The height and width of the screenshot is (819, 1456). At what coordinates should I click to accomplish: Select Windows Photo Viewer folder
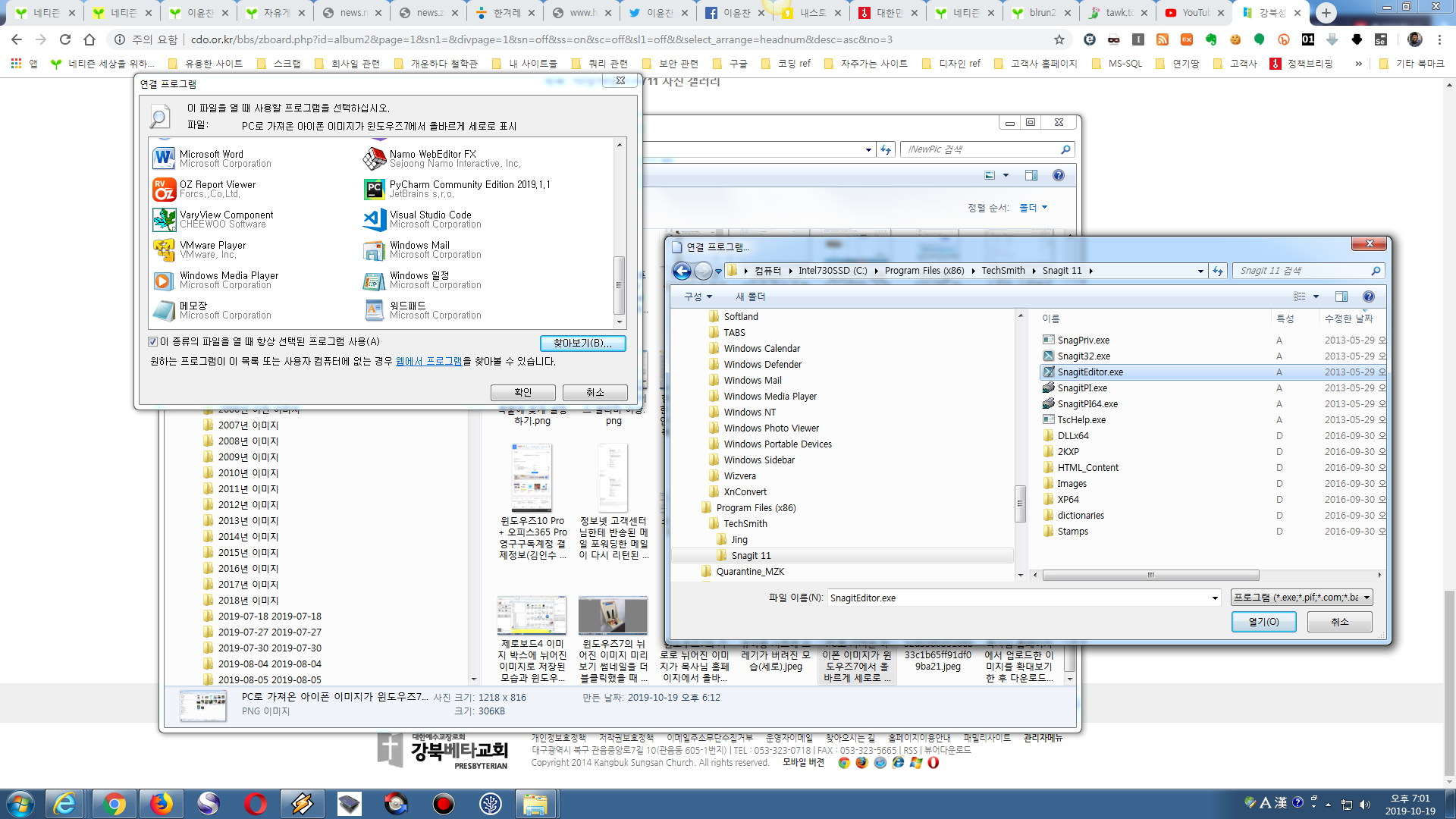[770, 428]
